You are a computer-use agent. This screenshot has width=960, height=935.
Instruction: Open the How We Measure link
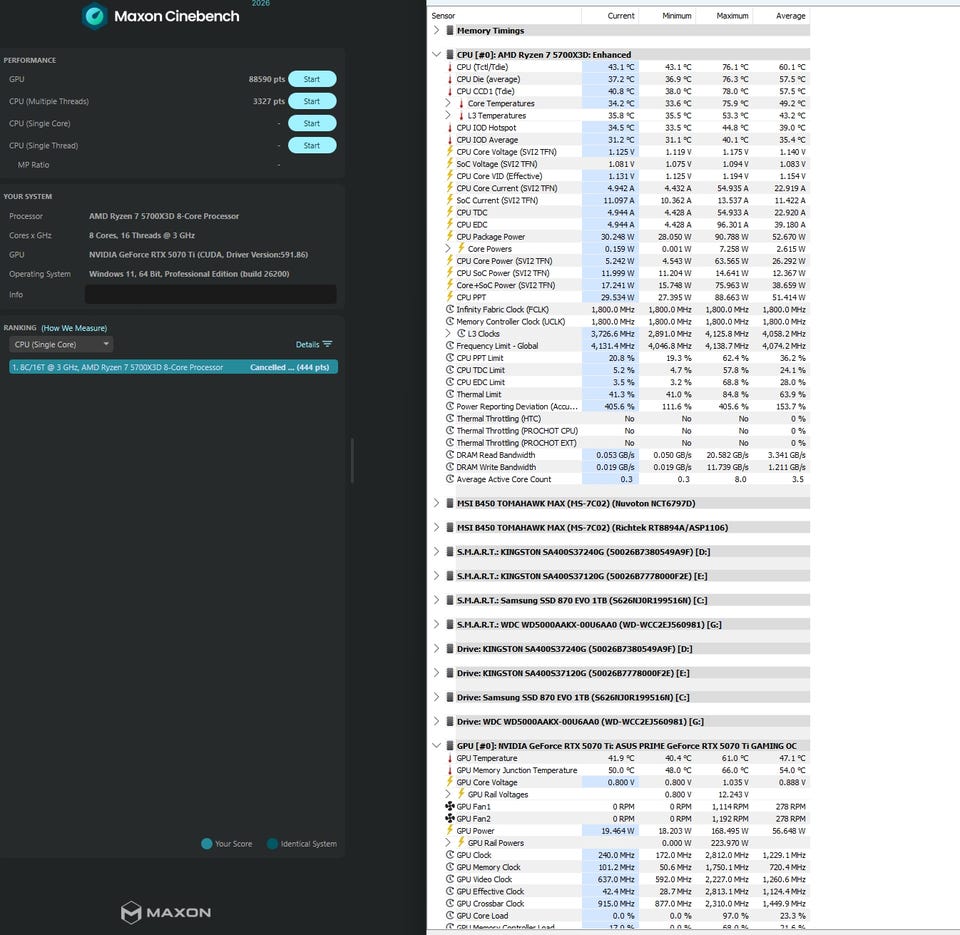tap(74, 328)
